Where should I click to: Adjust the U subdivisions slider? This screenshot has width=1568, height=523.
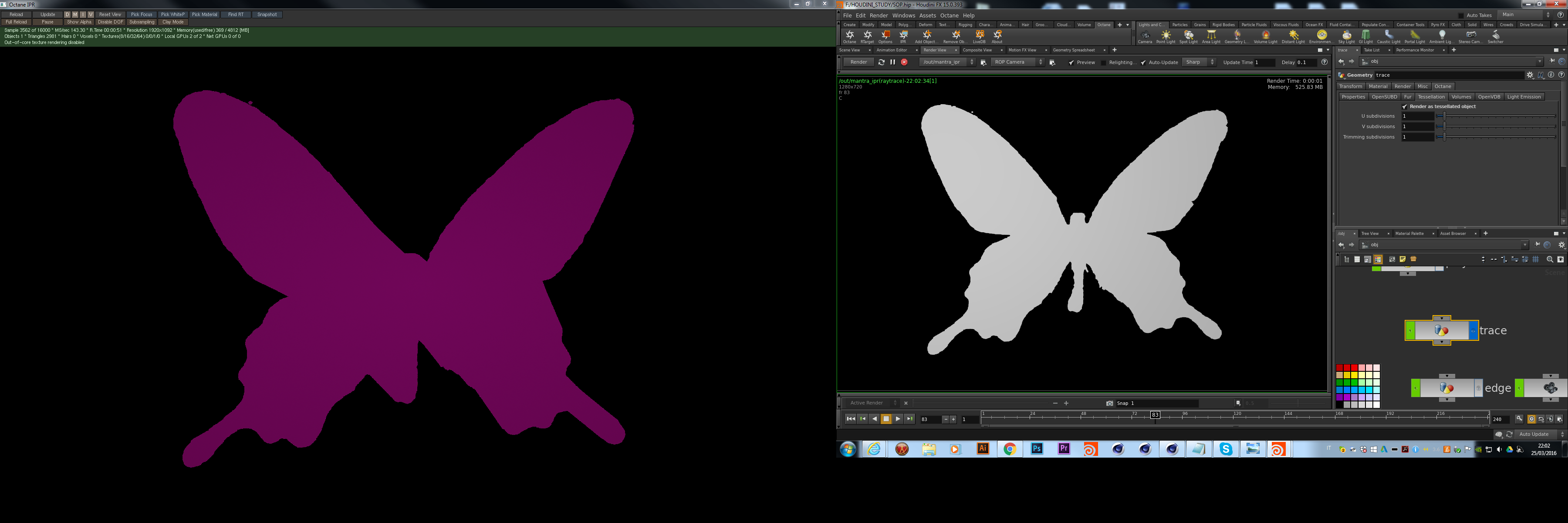1444,116
